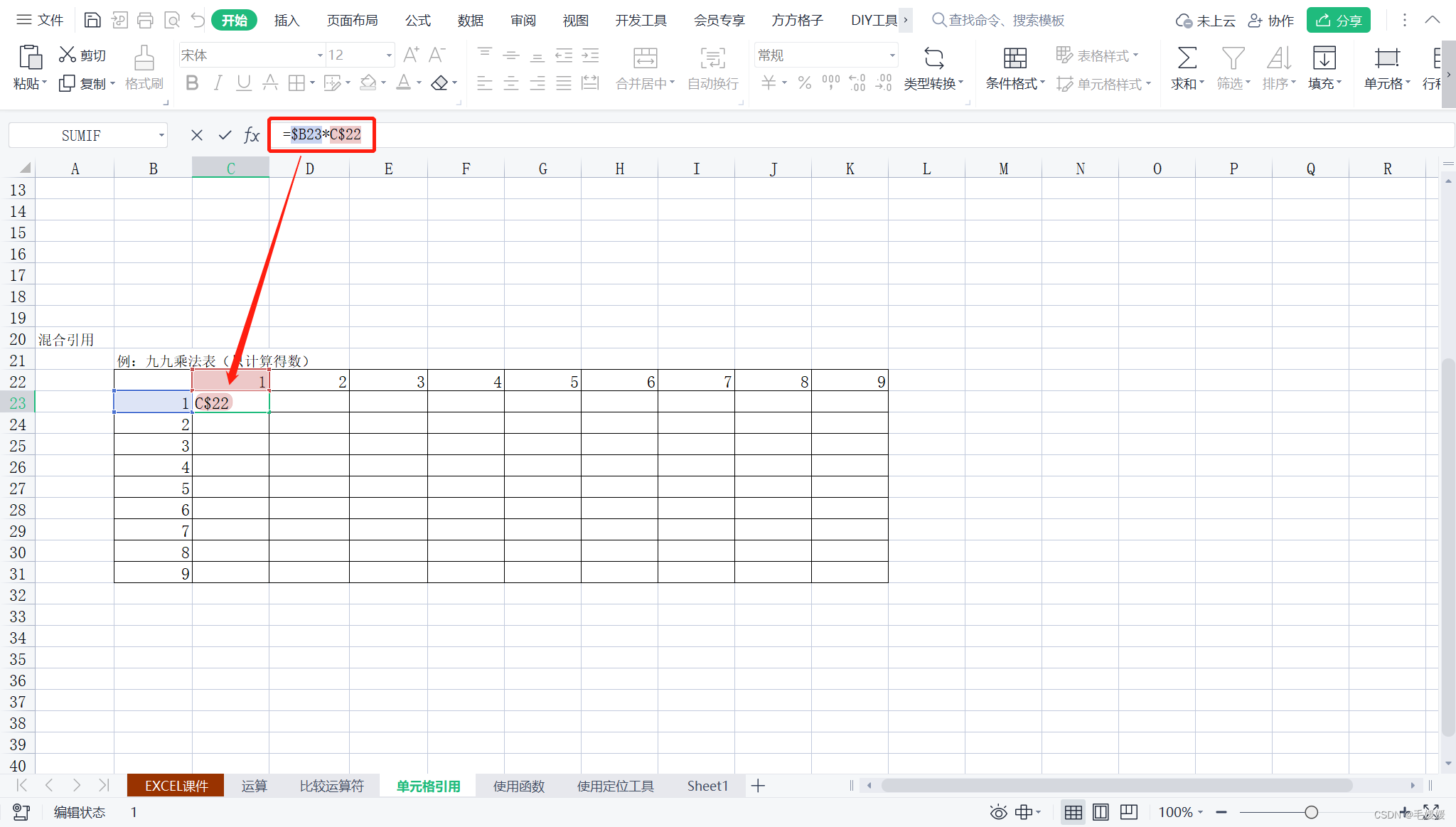1456x827 pixels.
Task: Add a new sheet with plus icon
Action: tap(758, 786)
